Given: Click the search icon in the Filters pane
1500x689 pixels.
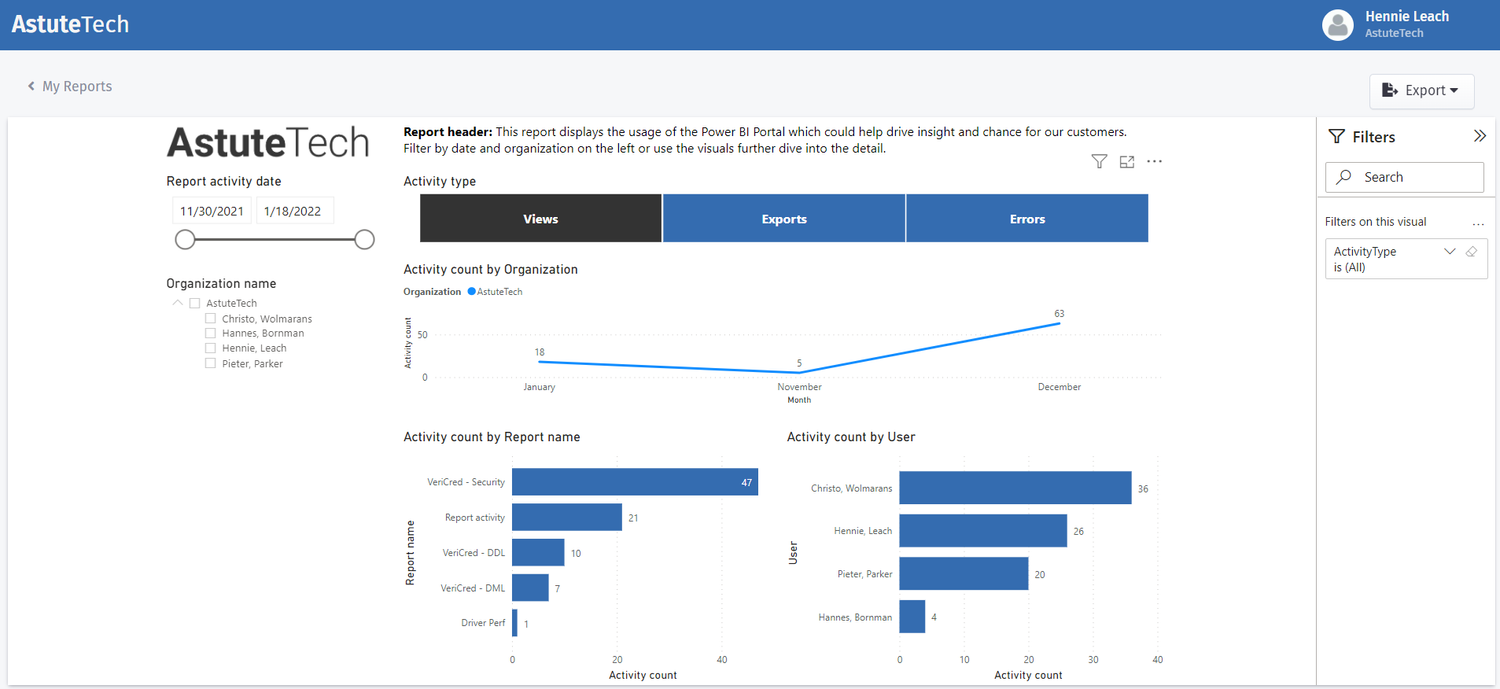Looking at the screenshot, I should coord(1343,177).
